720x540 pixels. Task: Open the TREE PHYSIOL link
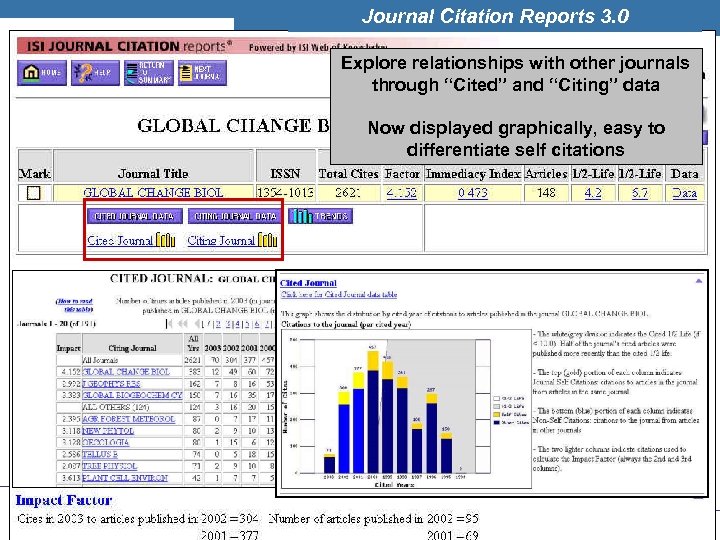pos(109,466)
